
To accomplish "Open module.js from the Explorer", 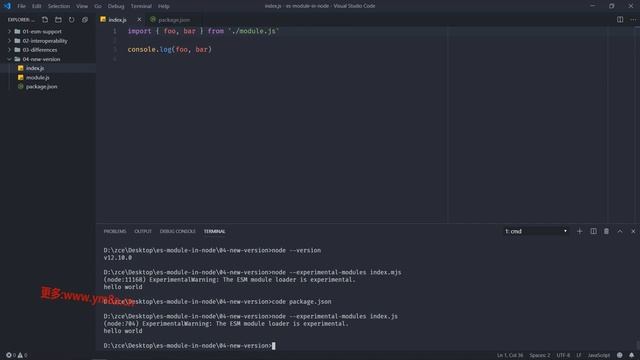I will 38,78.
